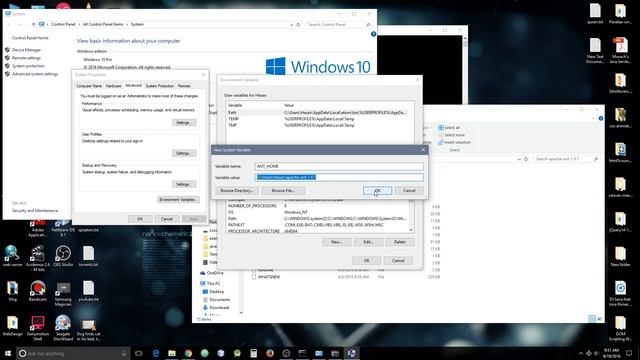Screen dimensions: 640x360
Task: Open Device Manager from Control Panel sidebar
Action: (27, 50)
